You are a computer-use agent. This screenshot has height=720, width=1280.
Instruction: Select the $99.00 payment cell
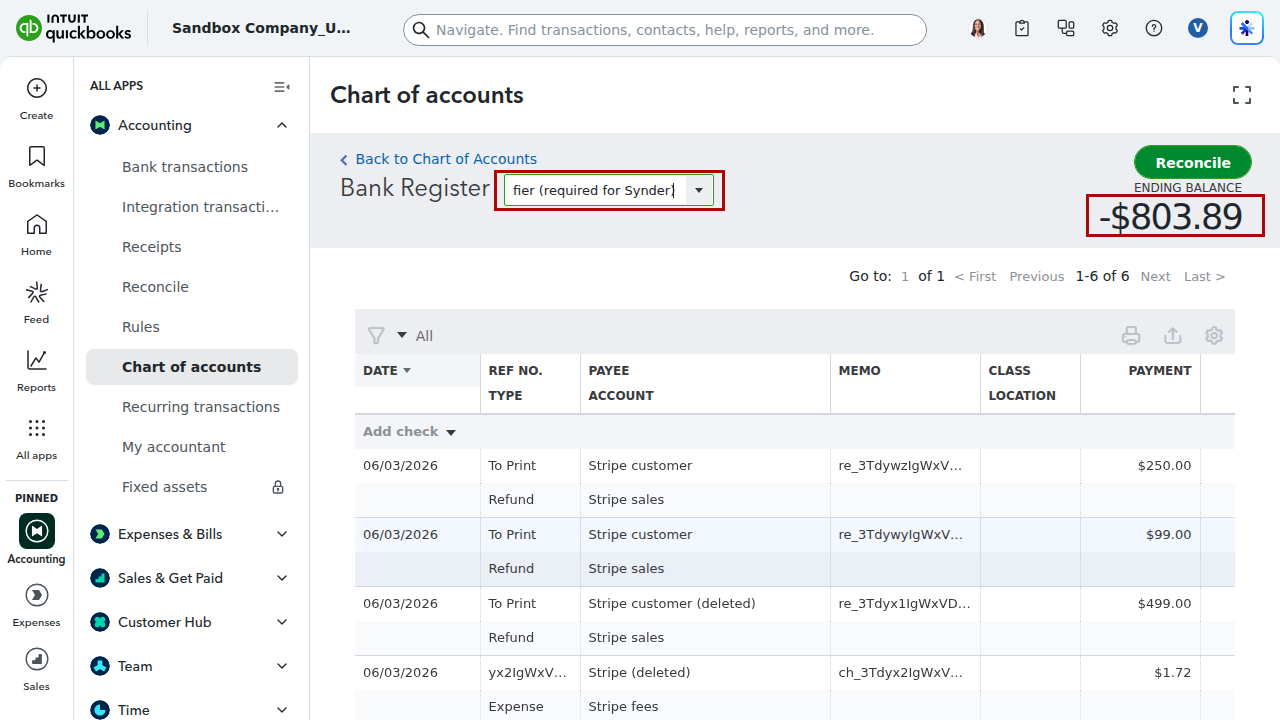pyautogui.click(x=1141, y=535)
